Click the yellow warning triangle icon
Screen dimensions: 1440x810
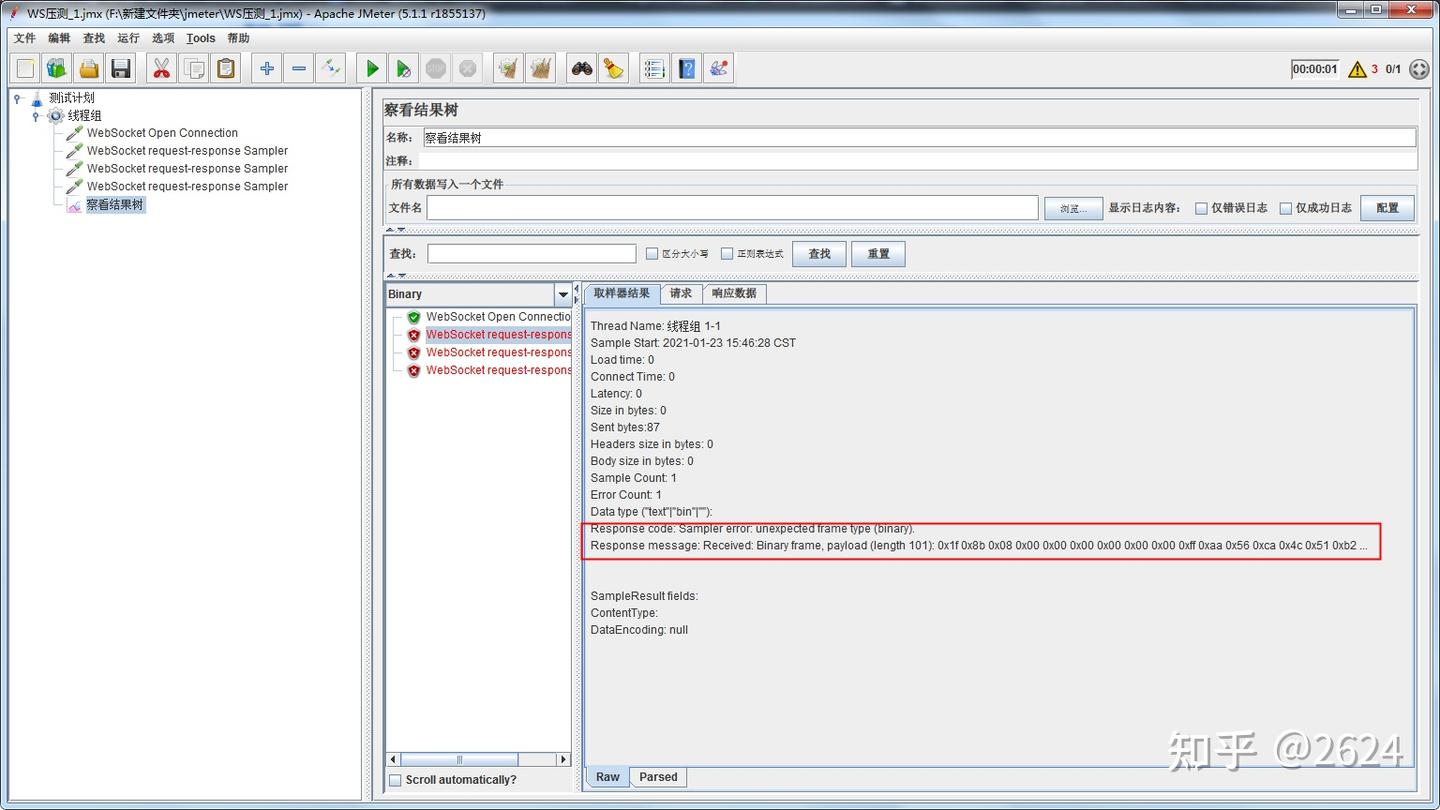pyautogui.click(x=1357, y=69)
